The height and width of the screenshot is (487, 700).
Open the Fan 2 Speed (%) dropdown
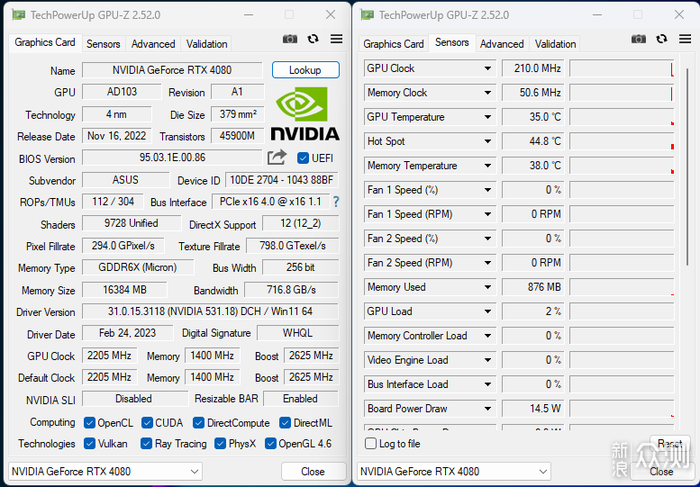488,239
